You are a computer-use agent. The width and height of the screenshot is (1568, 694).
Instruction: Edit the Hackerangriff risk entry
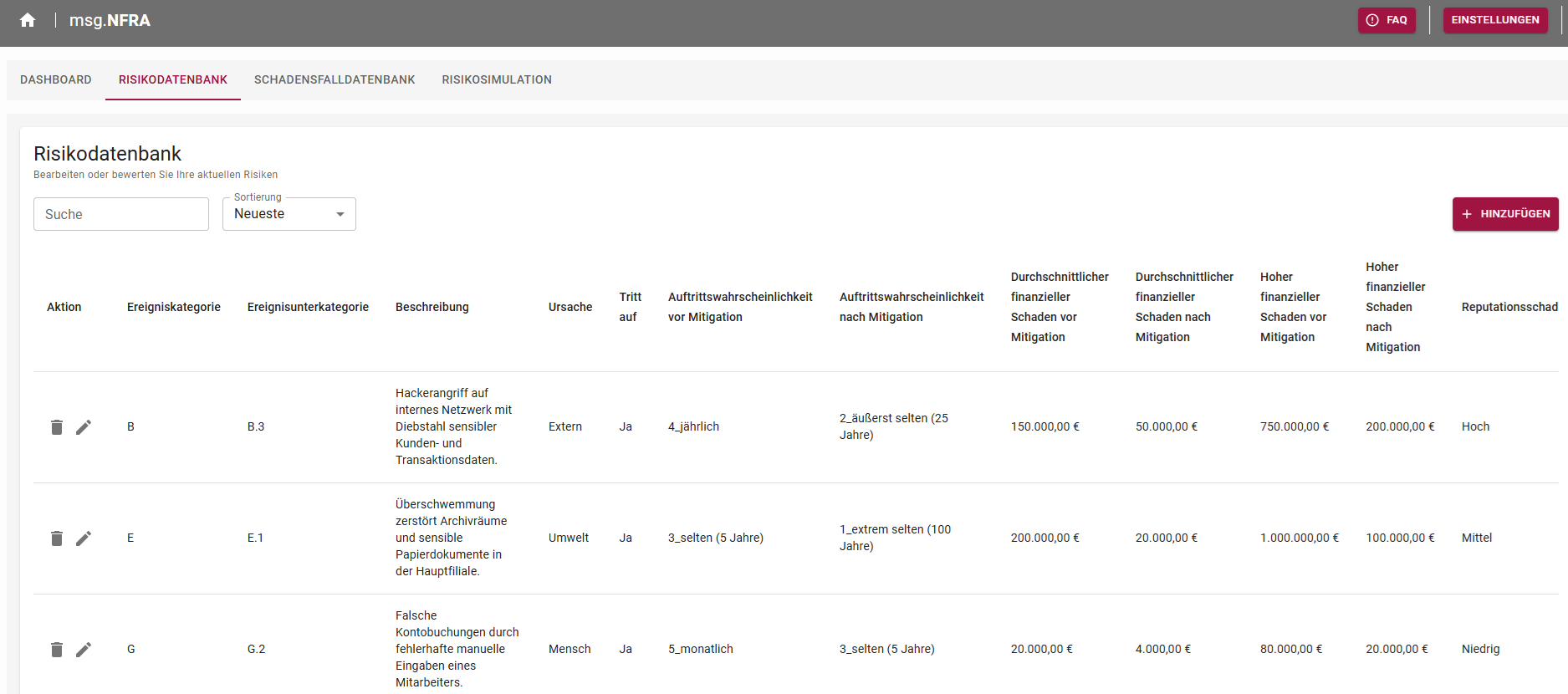click(x=84, y=427)
